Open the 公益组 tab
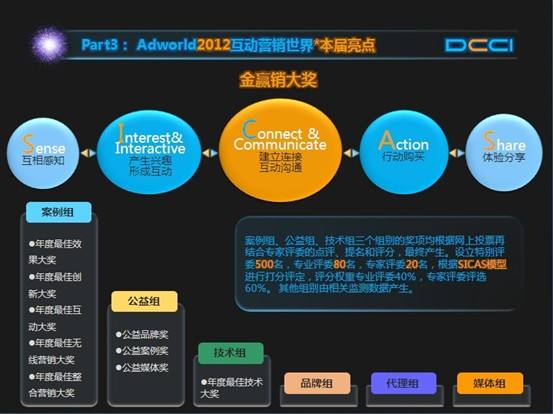This screenshot has width=553, height=414. click(144, 302)
